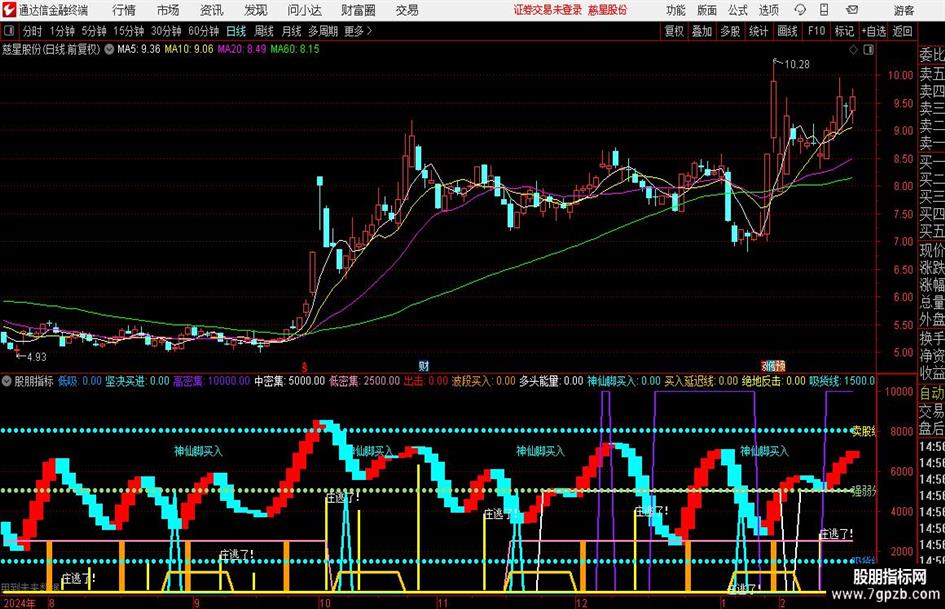Switch to the 15分钟 period tab

[128, 31]
